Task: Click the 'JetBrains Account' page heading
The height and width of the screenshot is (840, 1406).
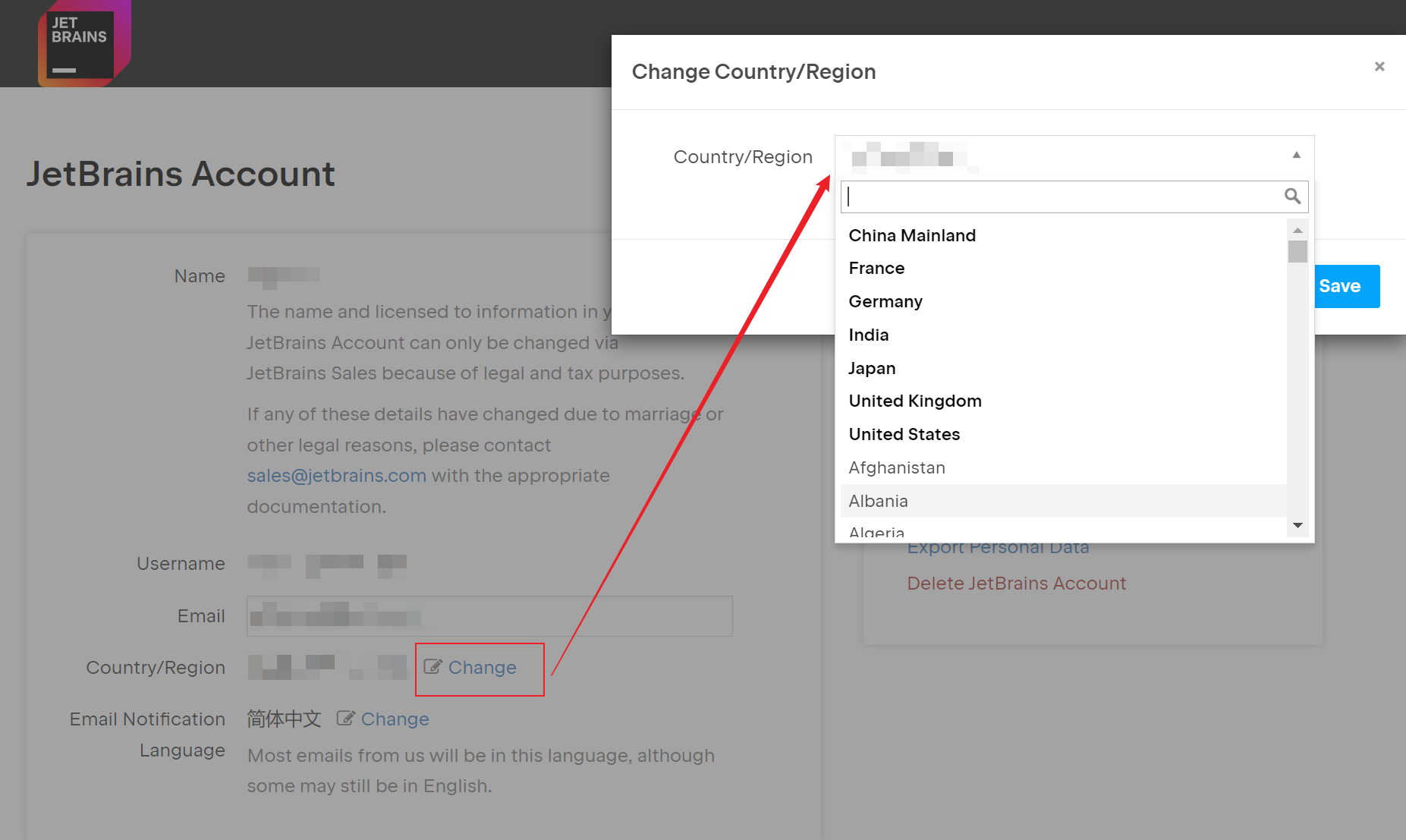Action: pyautogui.click(x=181, y=175)
